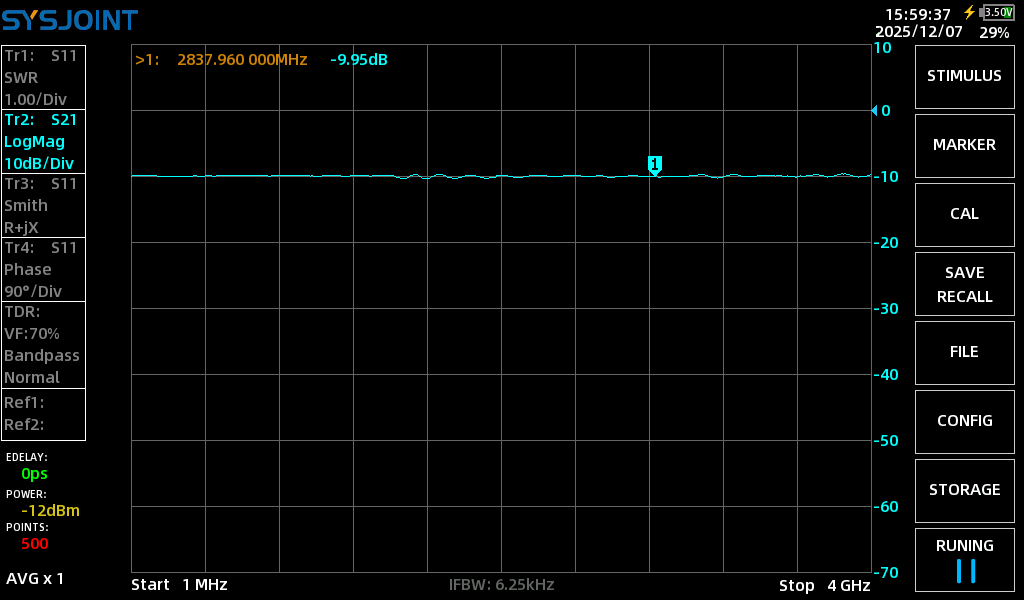Change the POINTS 500 value

coord(35,544)
